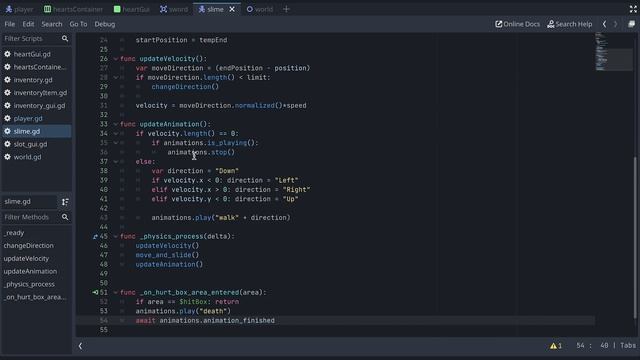
Task: Collapse if animations.is_playing block
Action: [x=116, y=143]
